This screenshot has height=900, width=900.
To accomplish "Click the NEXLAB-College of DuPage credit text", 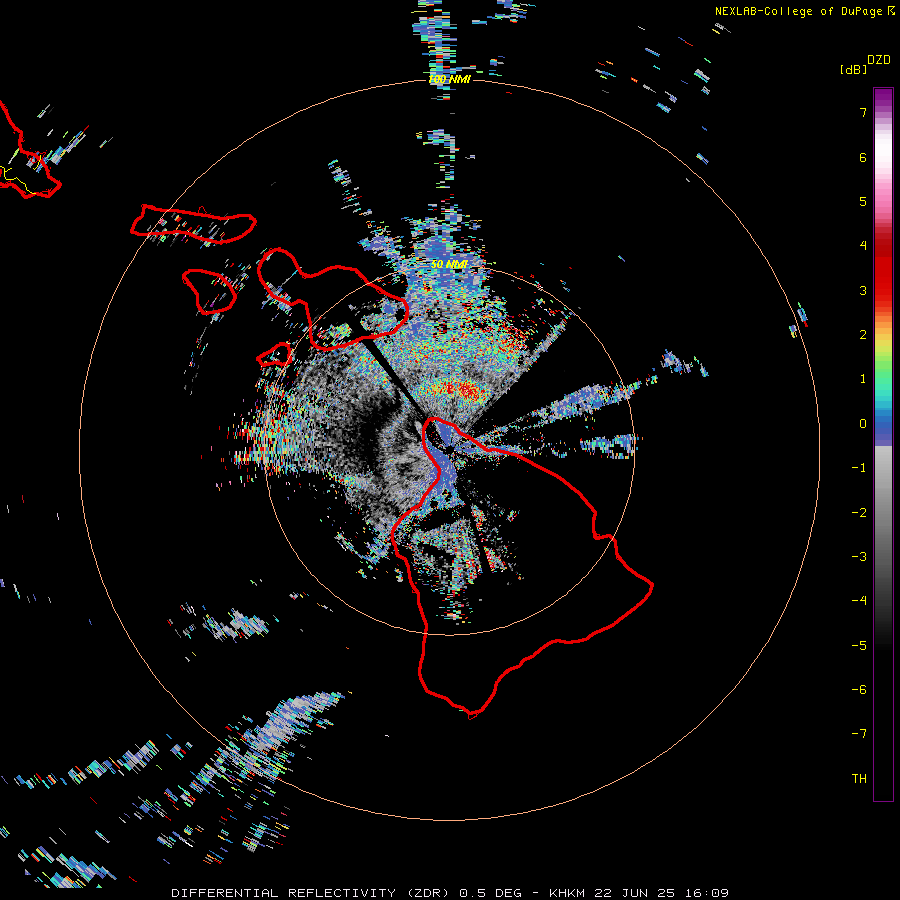I will click(801, 11).
